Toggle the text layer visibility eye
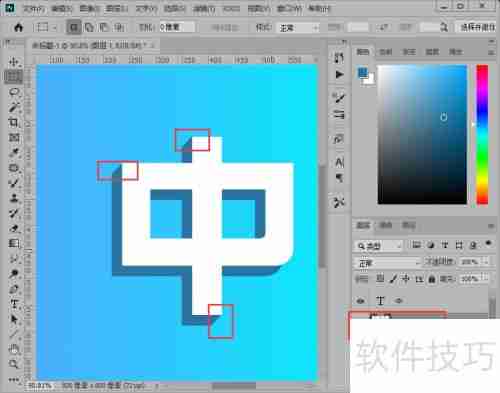 pos(361,301)
